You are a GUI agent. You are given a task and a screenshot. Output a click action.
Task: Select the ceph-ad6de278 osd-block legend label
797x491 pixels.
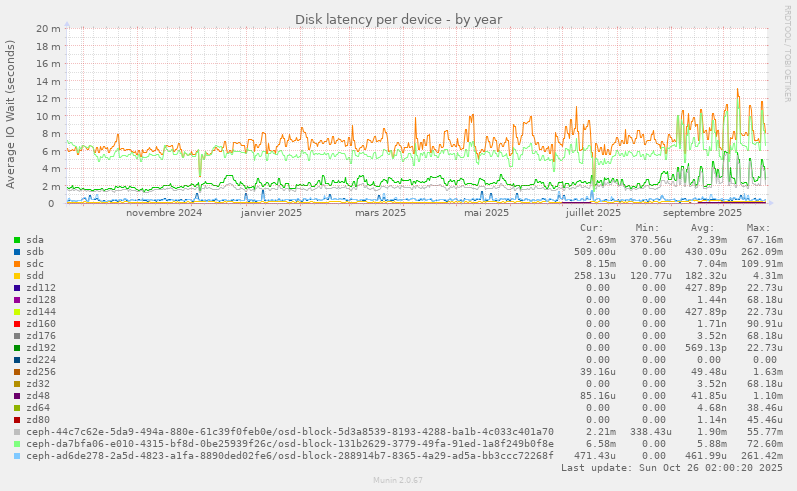290,456
